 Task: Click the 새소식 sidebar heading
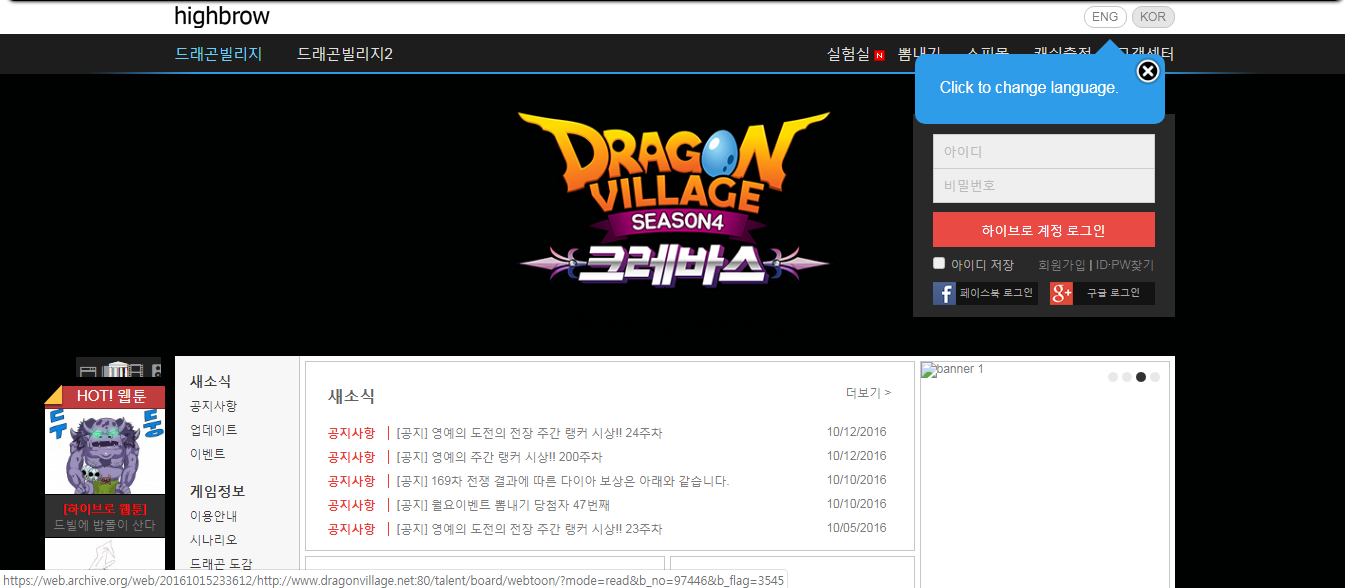coord(210,381)
